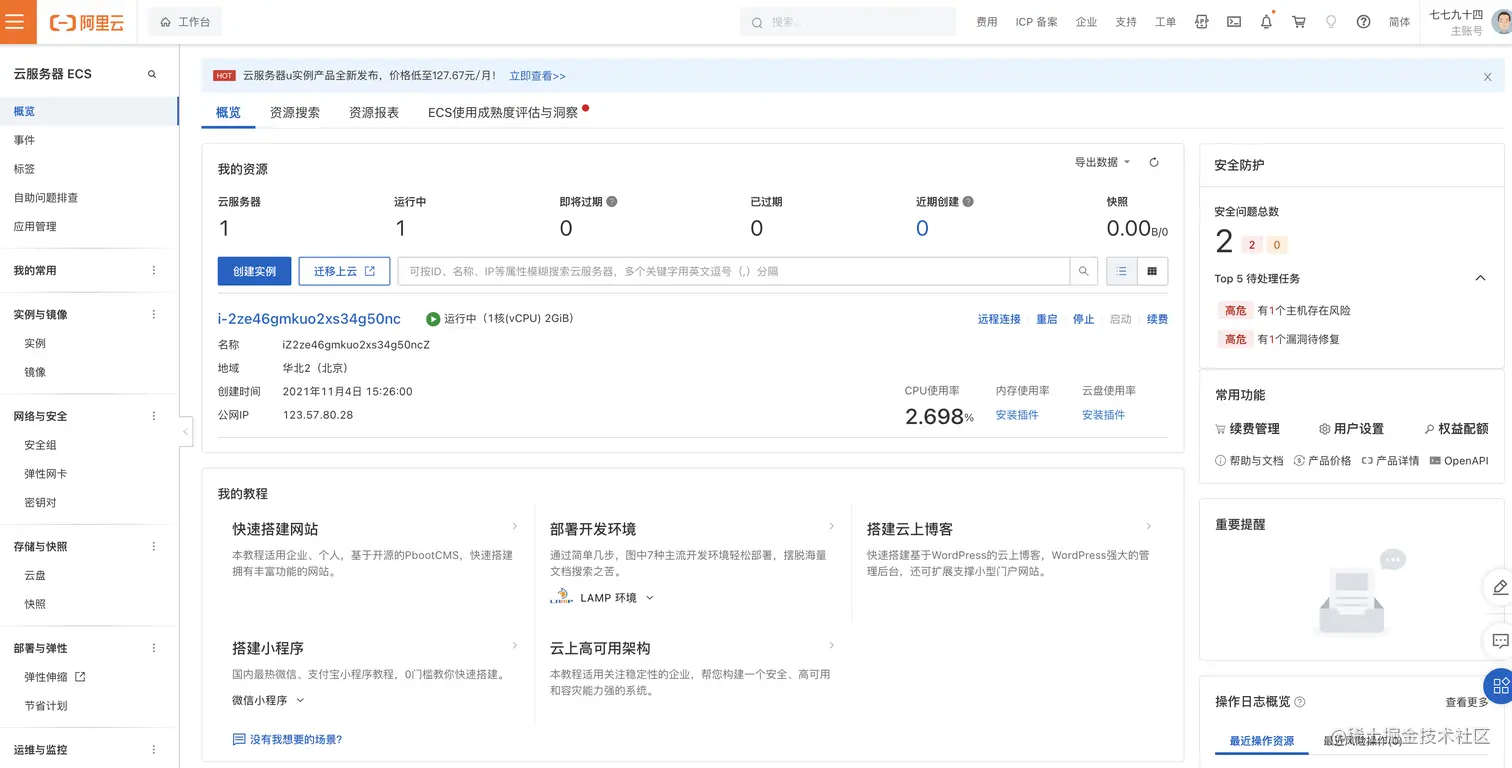Open the shopping cart
The width and height of the screenshot is (1512, 768).
point(1299,22)
